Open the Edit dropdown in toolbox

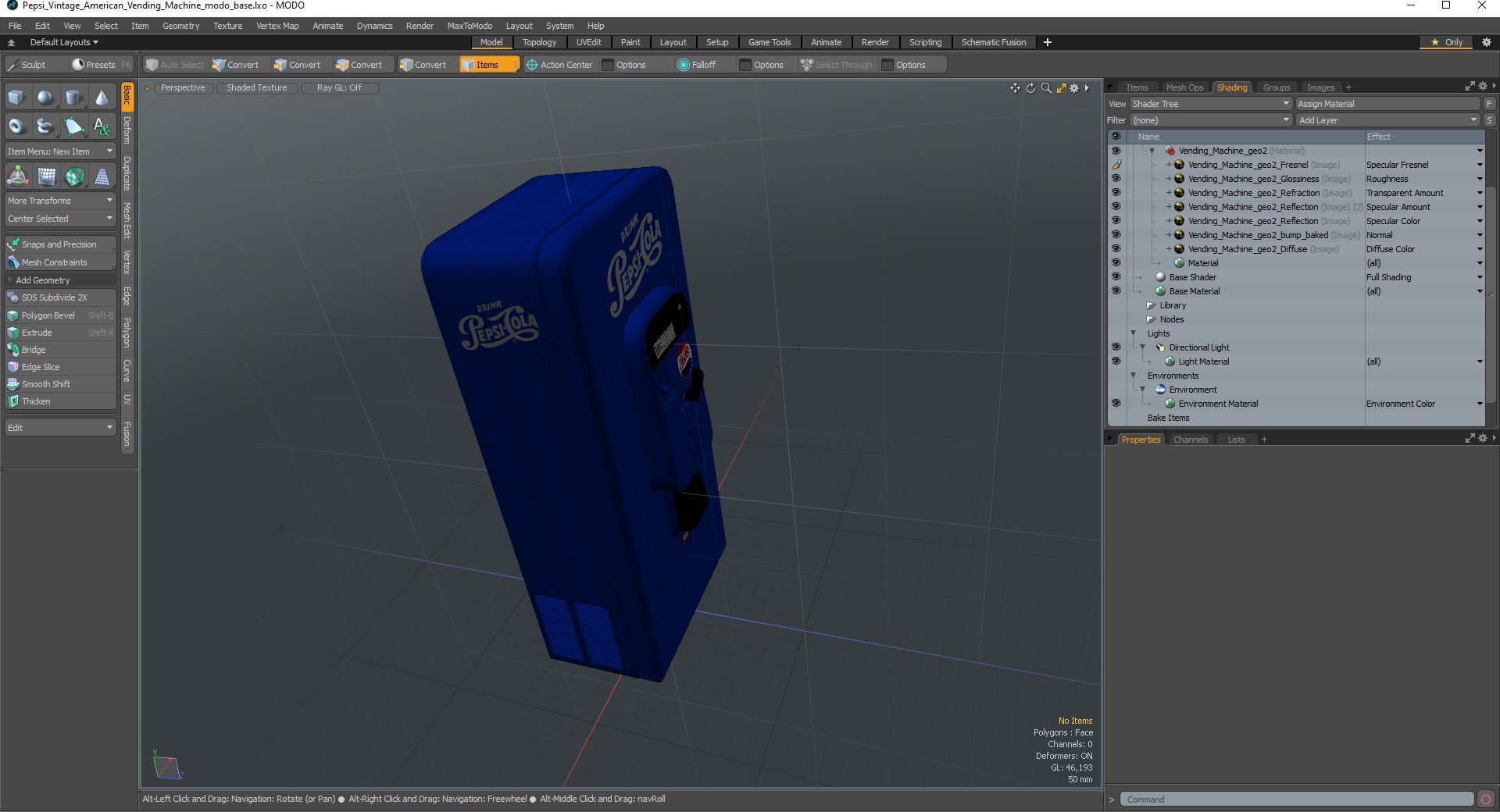click(x=61, y=428)
